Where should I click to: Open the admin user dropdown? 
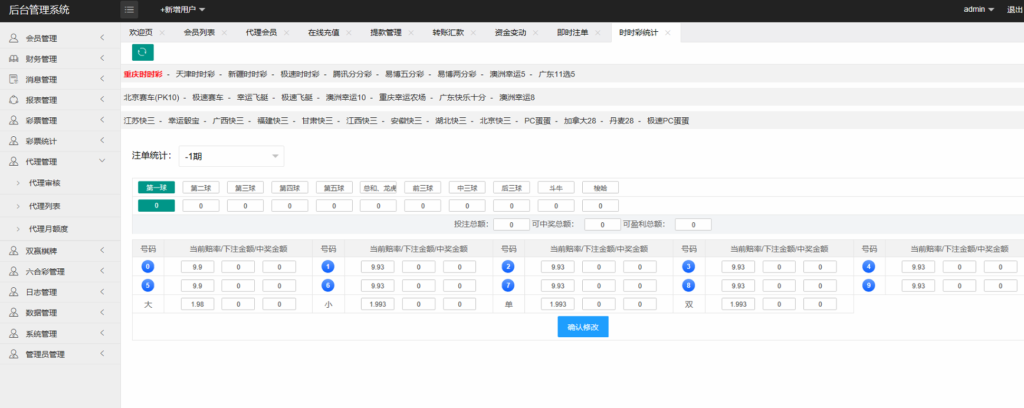click(978, 9)
